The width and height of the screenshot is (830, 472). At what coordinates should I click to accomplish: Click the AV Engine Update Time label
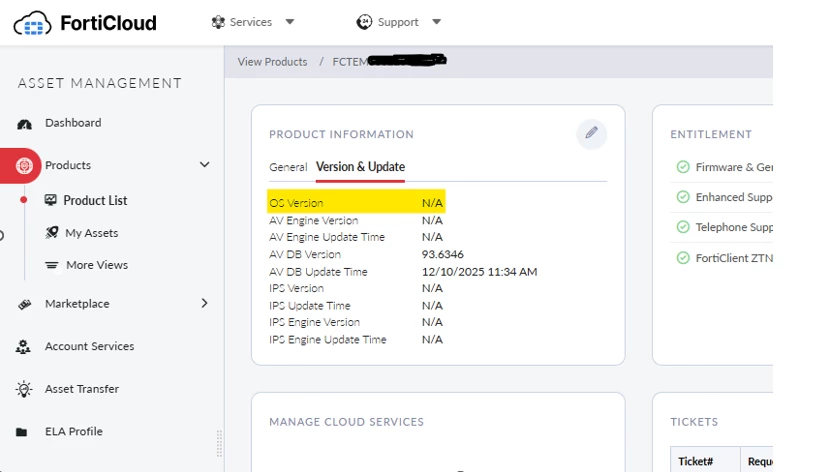[x=327, y=237]
